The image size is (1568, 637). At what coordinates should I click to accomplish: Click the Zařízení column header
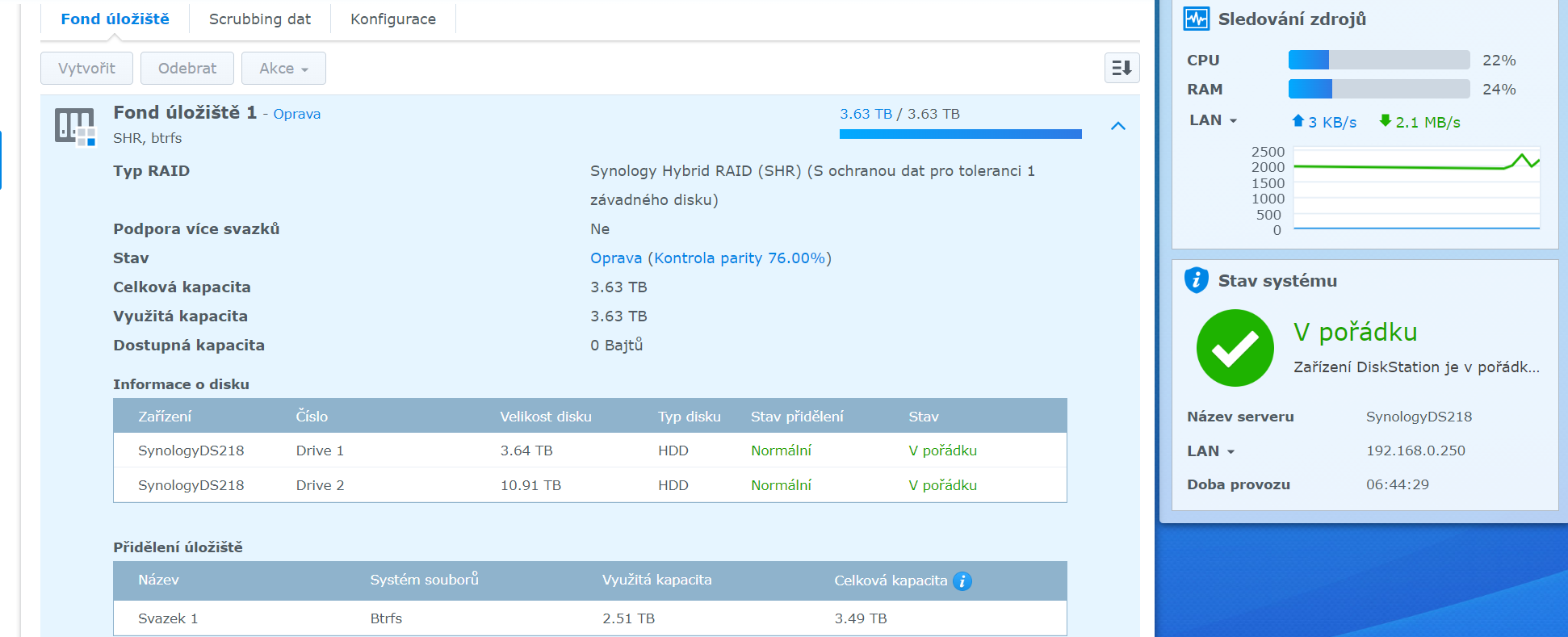click(x=165, y=417)
